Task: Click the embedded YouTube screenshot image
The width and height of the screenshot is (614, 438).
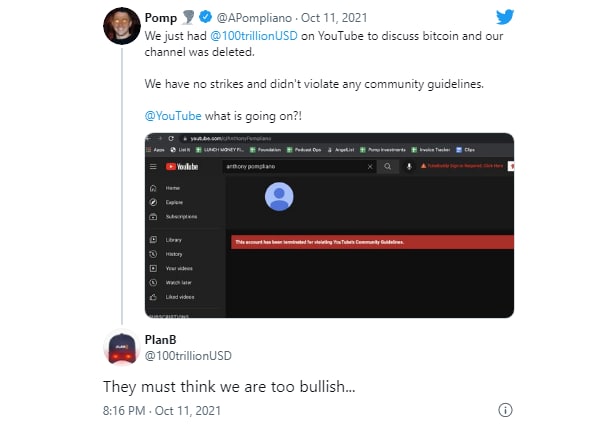Action: coord(329,225)
